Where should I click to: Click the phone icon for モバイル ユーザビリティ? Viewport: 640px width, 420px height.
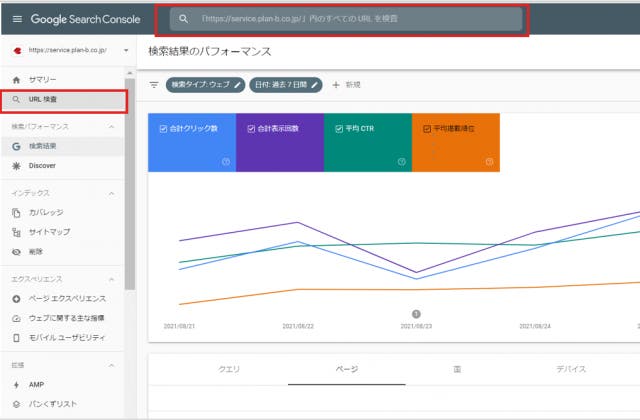click(x=16, y=338)
